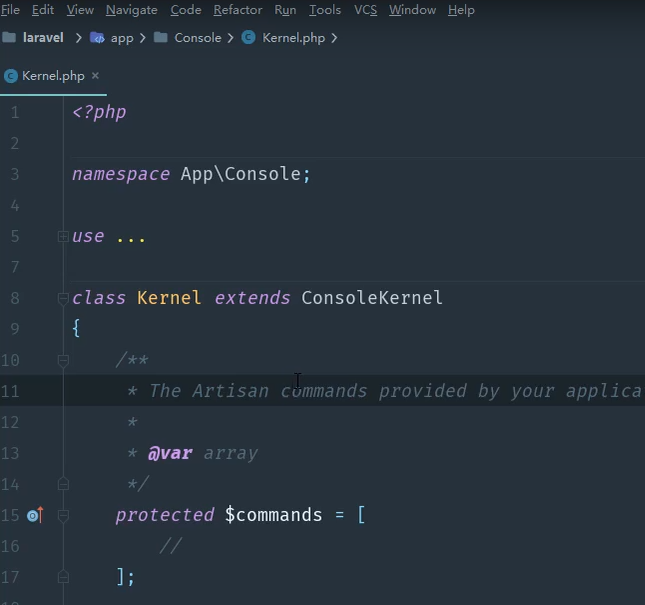Click the Console breadcrumb label
The width and height of the screenshot is (645, 605).
point(197,38)
